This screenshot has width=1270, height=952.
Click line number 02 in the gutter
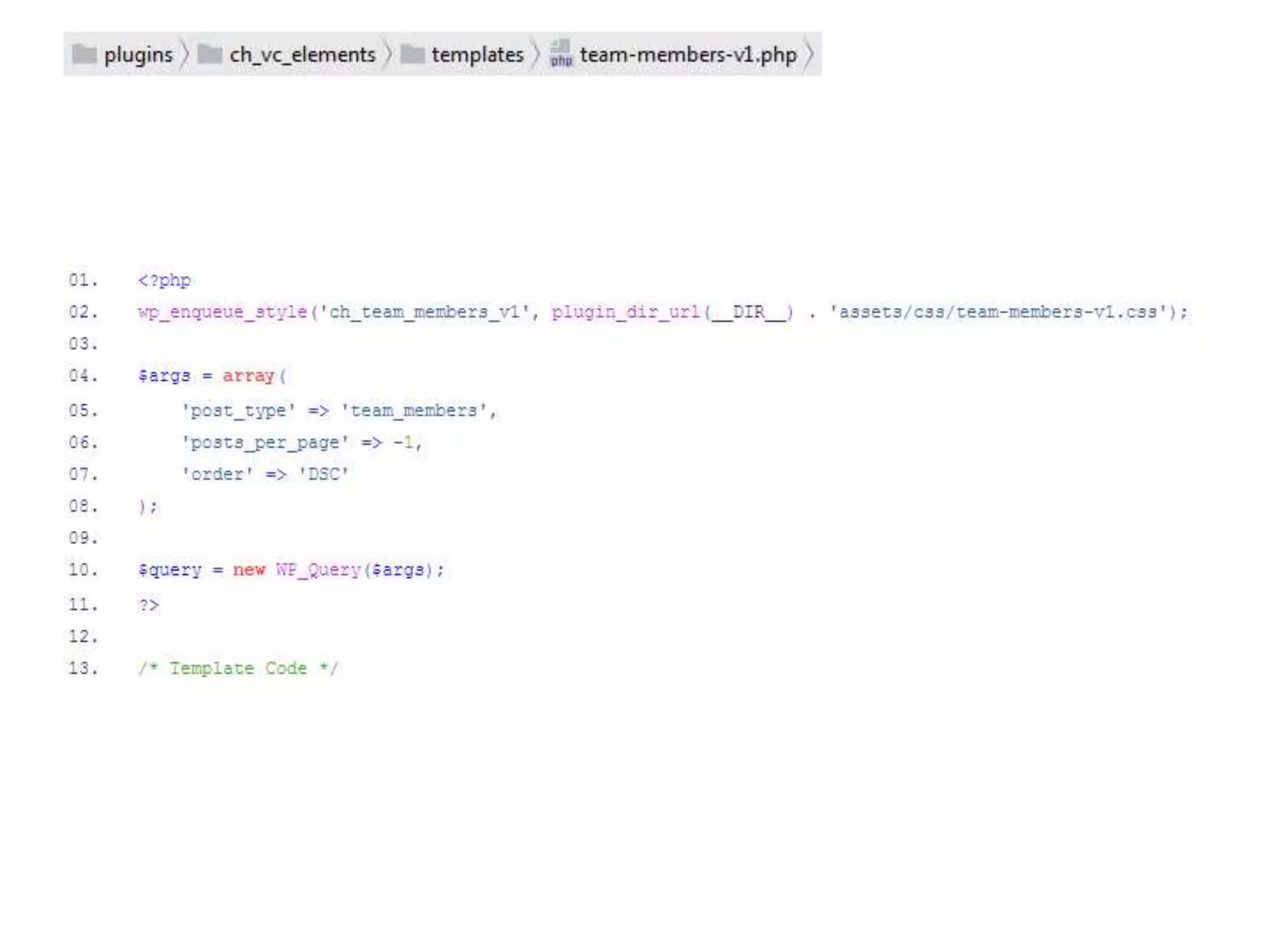coord(83,312)
